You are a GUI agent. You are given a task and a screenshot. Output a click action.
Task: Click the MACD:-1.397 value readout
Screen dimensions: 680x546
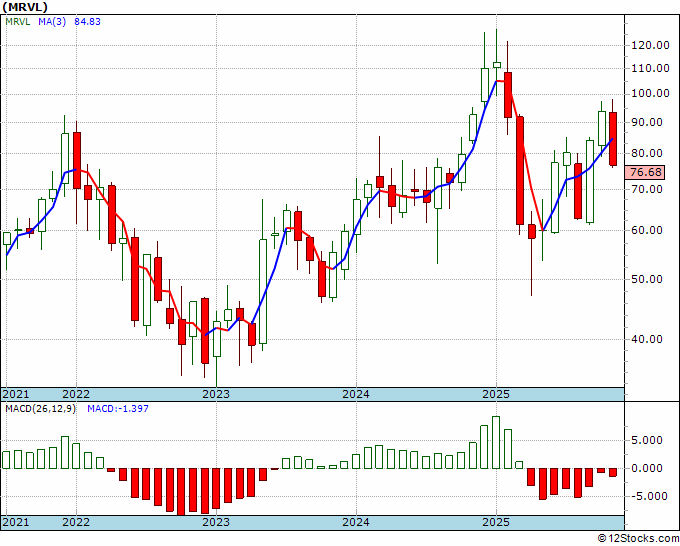(118, 409)
